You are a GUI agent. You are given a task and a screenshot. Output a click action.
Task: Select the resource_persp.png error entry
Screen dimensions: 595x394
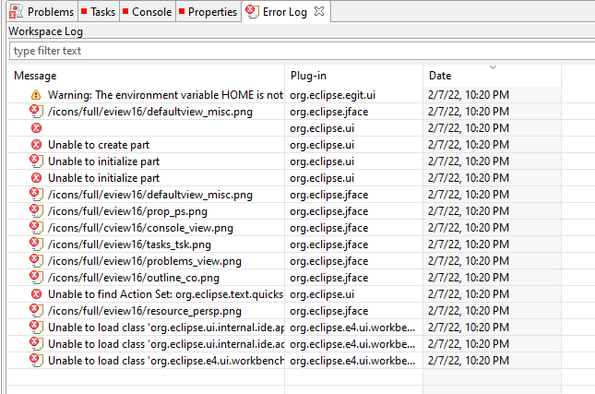click(145, 311)
